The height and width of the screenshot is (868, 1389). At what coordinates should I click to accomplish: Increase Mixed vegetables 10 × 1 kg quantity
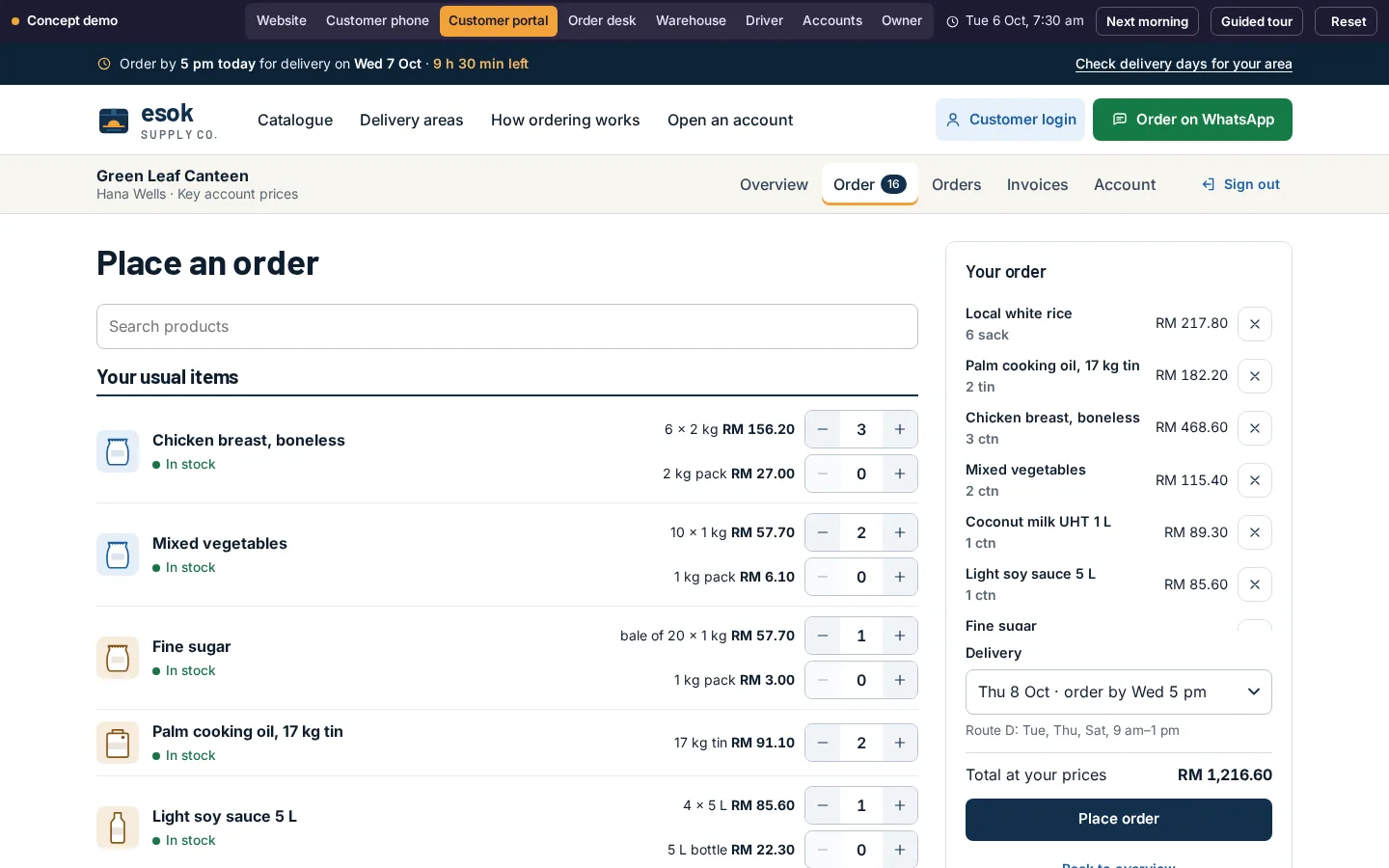point(900,532)
